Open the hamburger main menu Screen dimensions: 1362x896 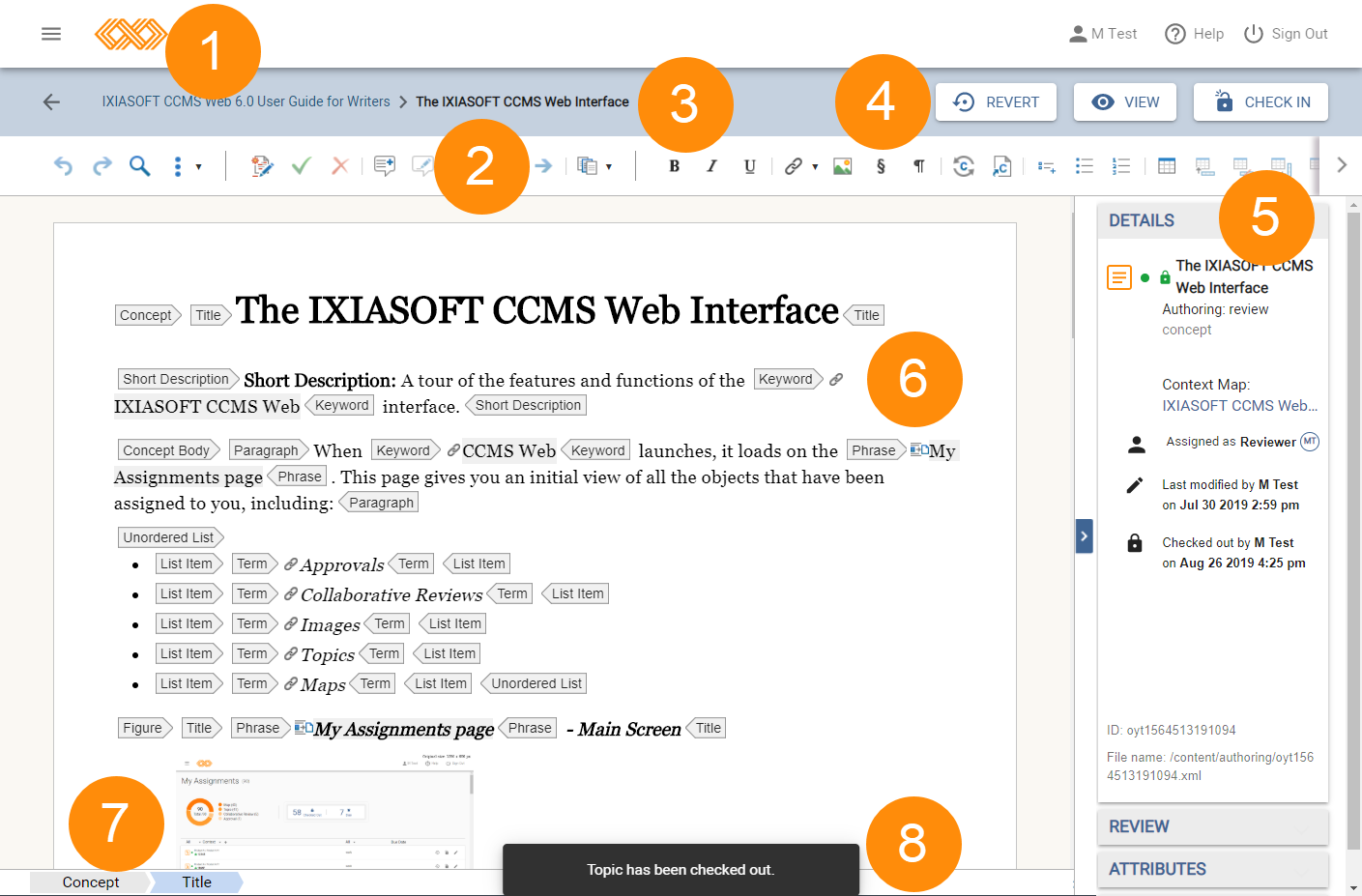(x=51, y=34)
